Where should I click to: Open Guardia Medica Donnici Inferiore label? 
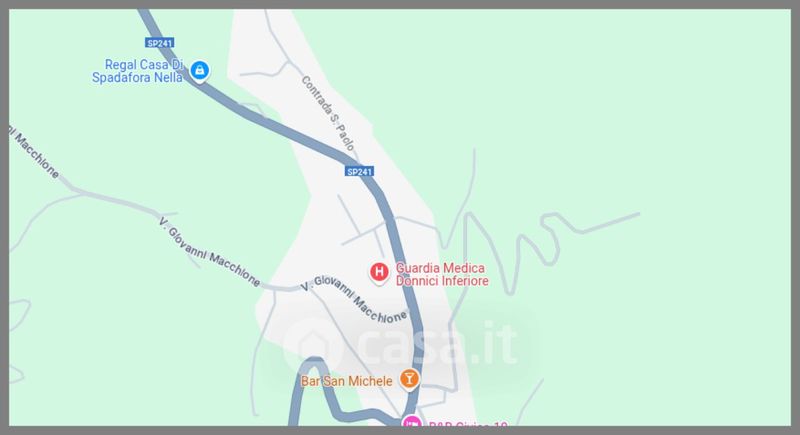pos(442,274)
